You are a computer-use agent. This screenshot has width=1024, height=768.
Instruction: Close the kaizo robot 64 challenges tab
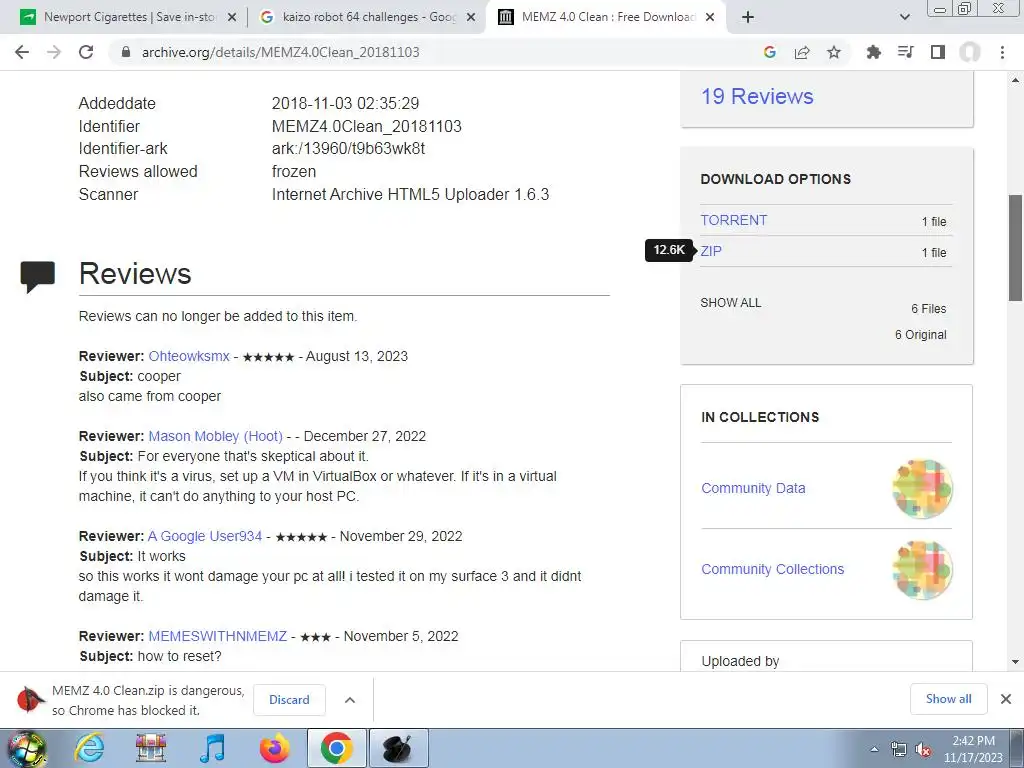[x=471, y=17]
